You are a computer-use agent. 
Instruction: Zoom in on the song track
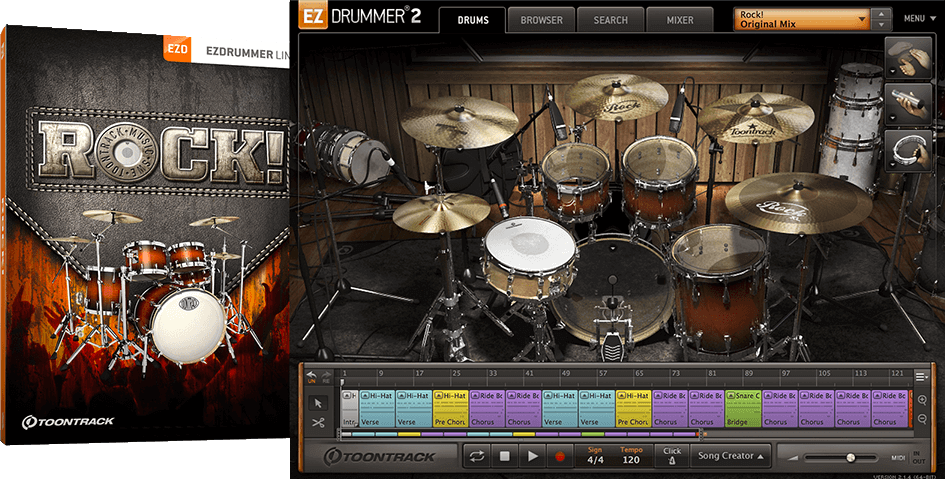click(920, 399)
